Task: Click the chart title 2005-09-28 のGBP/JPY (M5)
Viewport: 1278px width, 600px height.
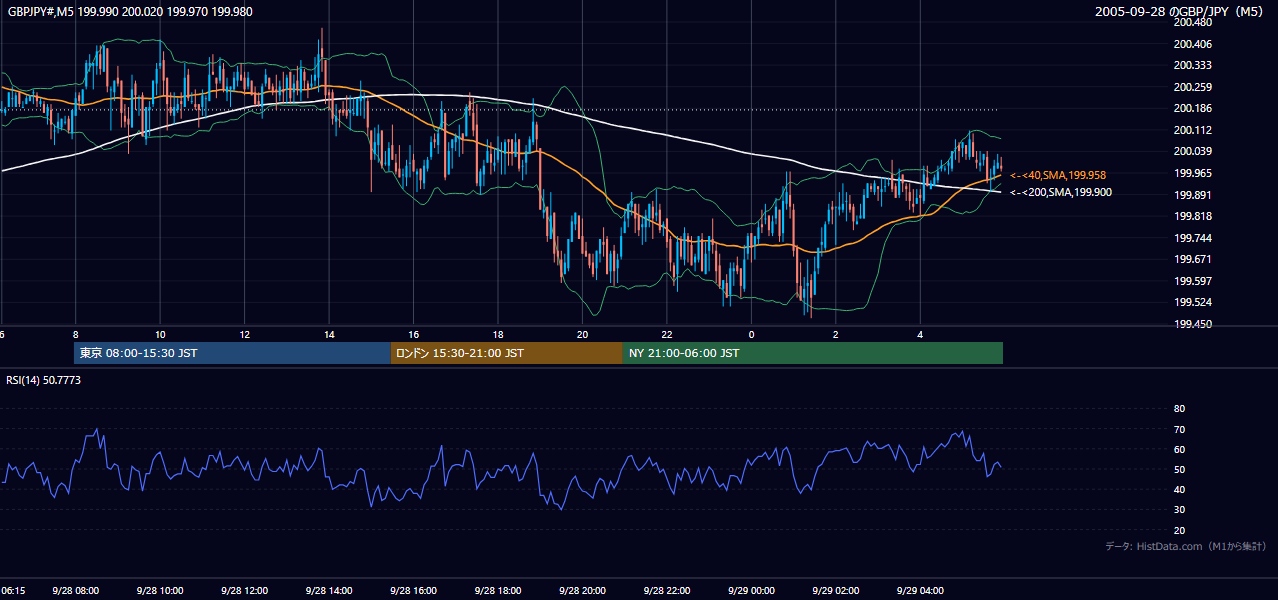Action: pyautogui.click(x=1179, y=11)
